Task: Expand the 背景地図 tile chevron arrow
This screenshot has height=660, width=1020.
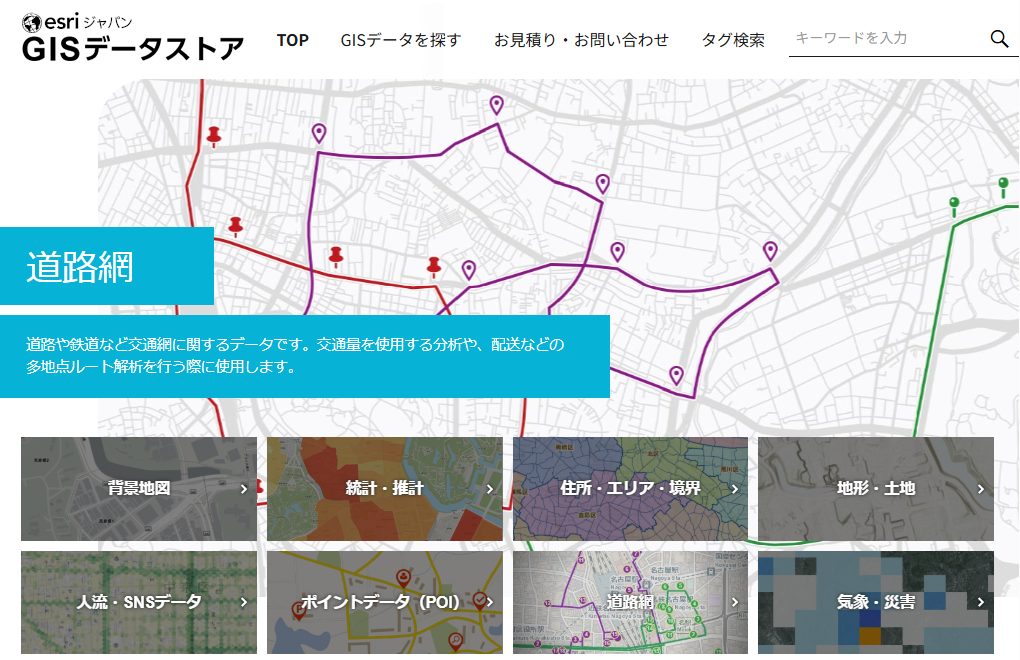Action: [244, 489]
